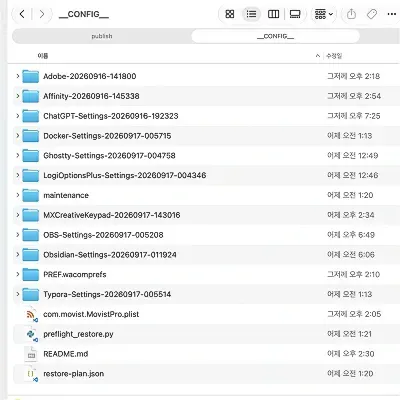
Task: Go back with the left arrow
Action: click(x=22, y=14)
